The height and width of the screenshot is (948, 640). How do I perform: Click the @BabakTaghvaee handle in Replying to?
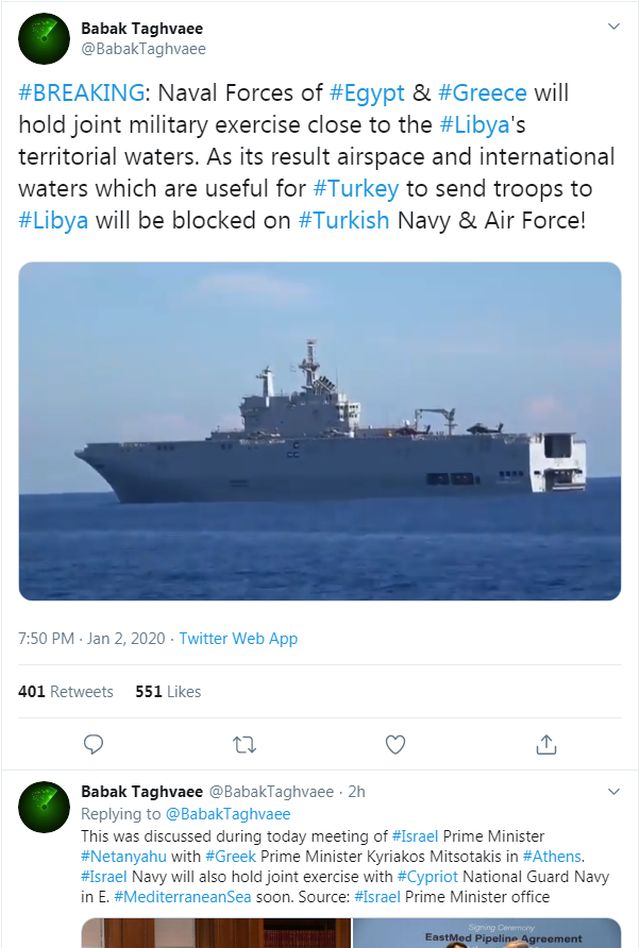[228, 814]
